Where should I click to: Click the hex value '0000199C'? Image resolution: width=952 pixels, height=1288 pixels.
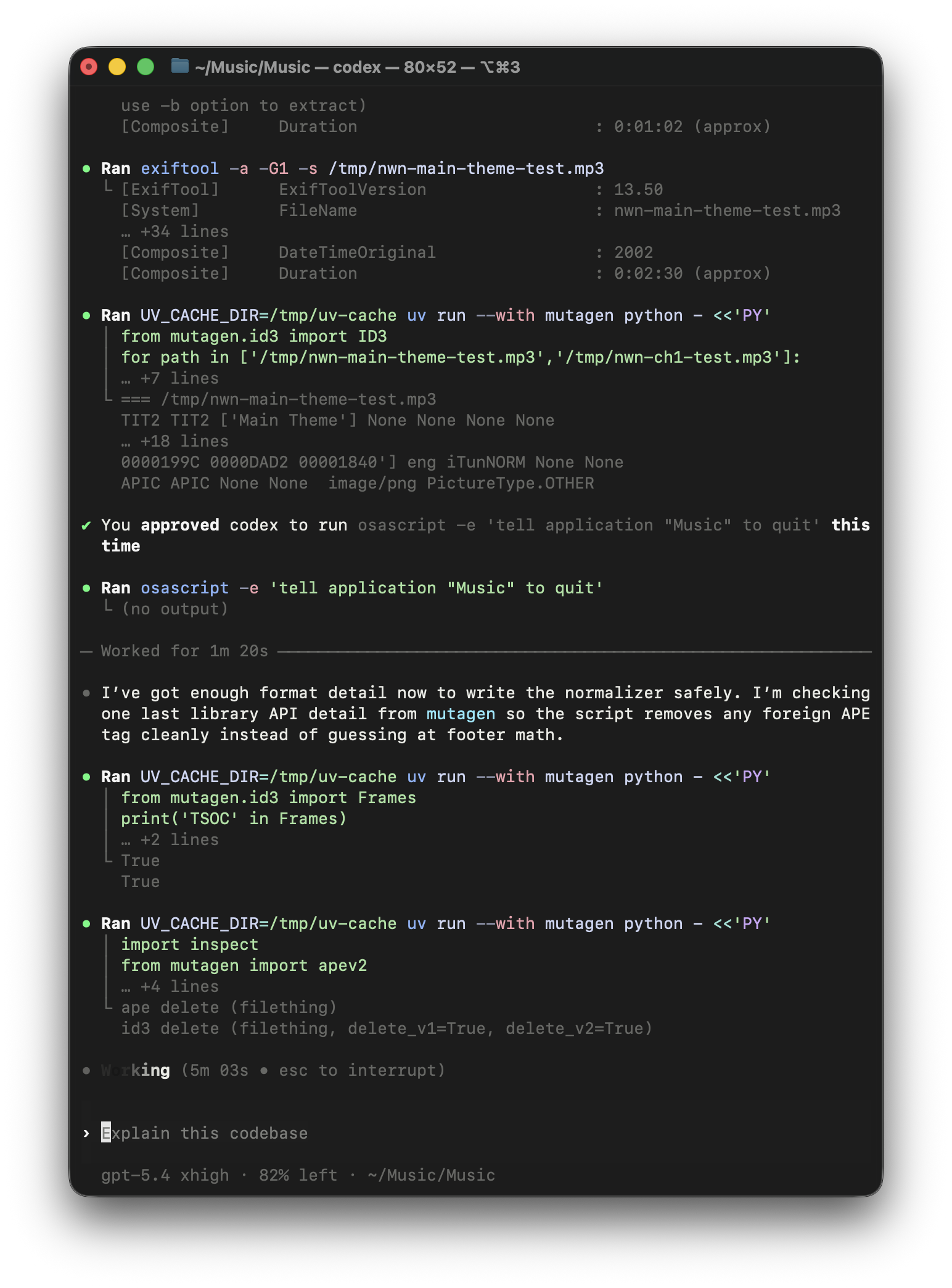[x=160, y=463]
